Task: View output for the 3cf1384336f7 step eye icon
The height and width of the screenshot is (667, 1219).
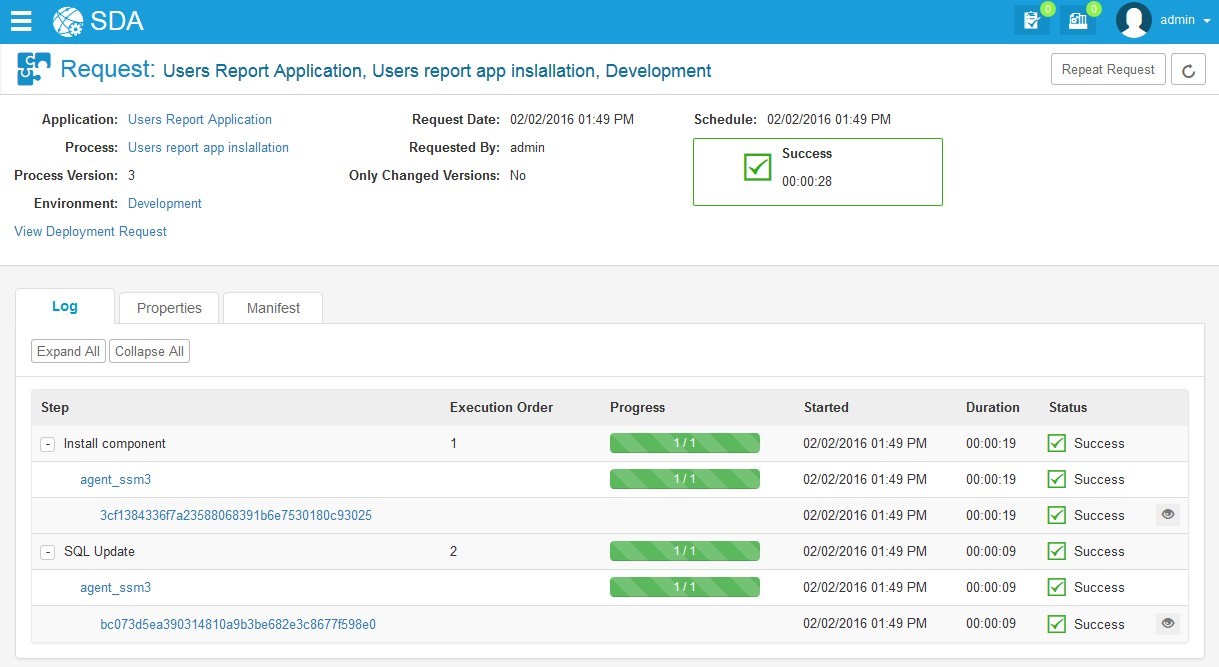Action: click(x=1167, y=514)
